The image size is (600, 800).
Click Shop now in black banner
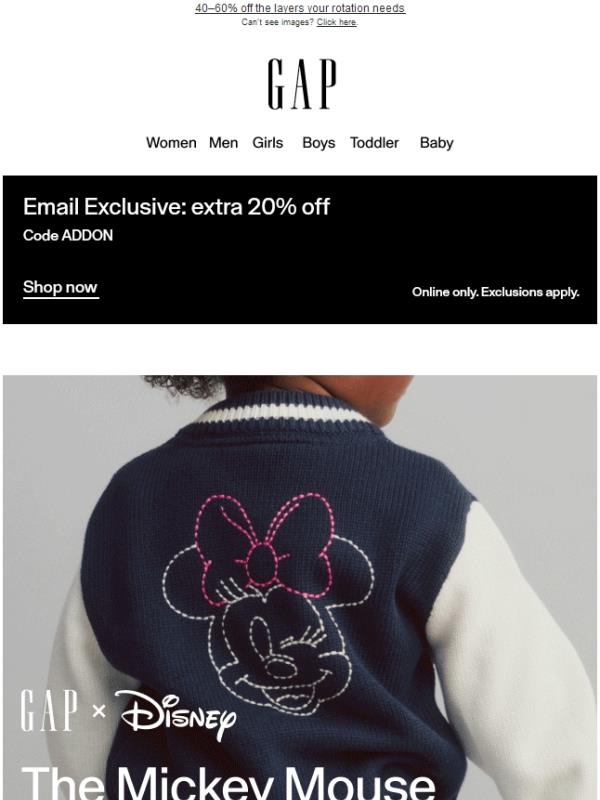[x=60, y=287]
